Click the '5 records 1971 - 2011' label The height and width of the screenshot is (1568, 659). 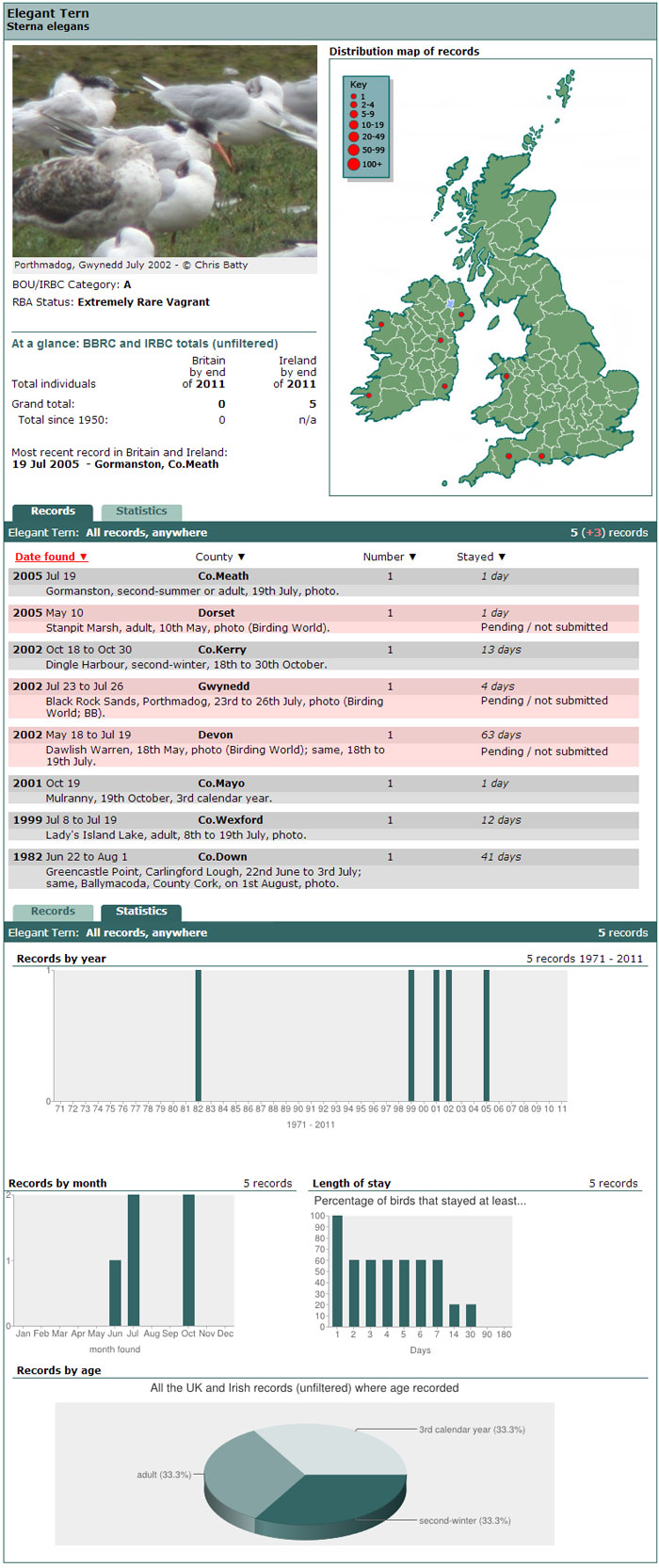coord(585,960)
